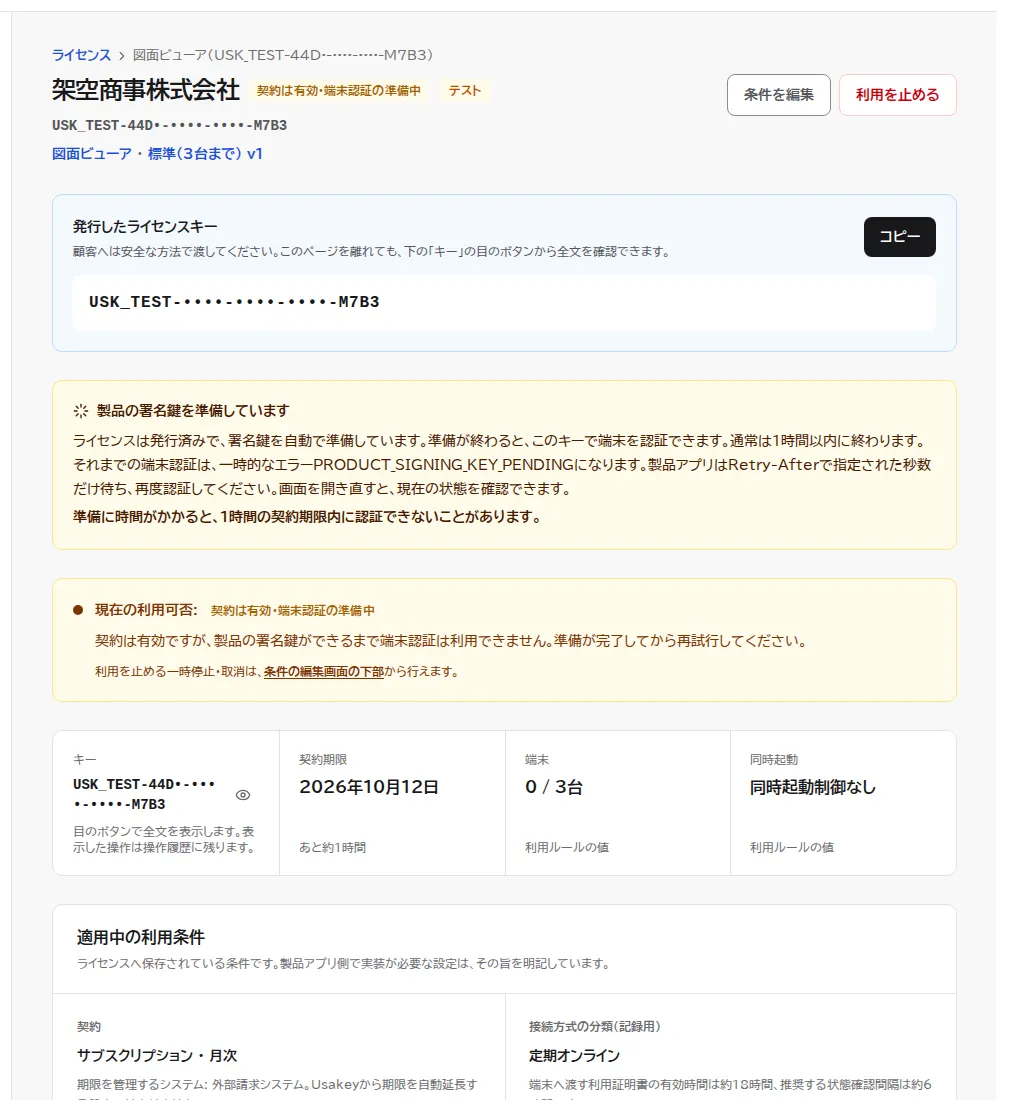Image resolution: width=1009 pixels, height=1100 pixels.
Task: Select the masked key USK_TEST-••••-M7B3 in the key box
Action: (234, 302)
